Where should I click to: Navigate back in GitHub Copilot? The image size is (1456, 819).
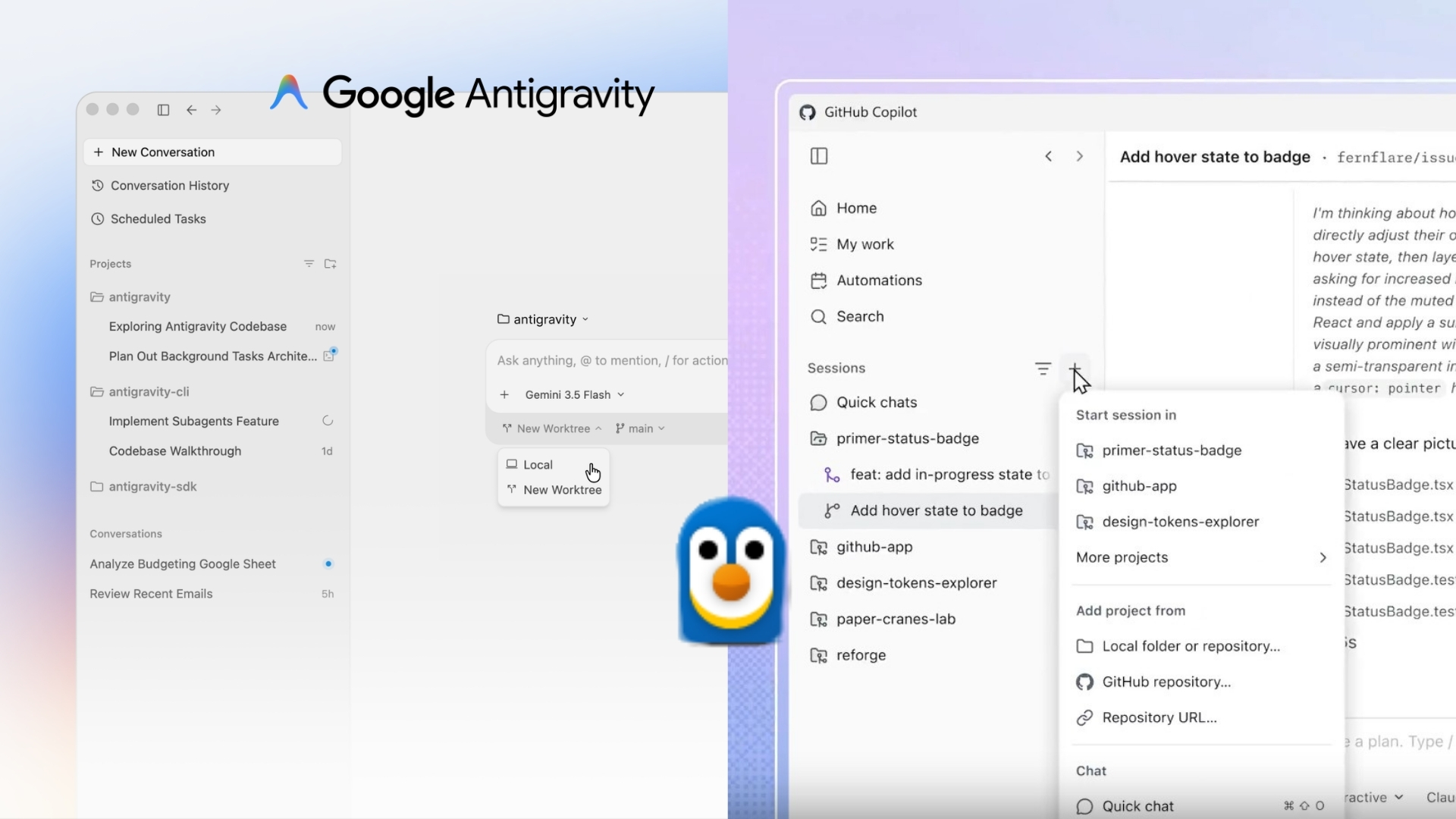(x=1049, y=156)
